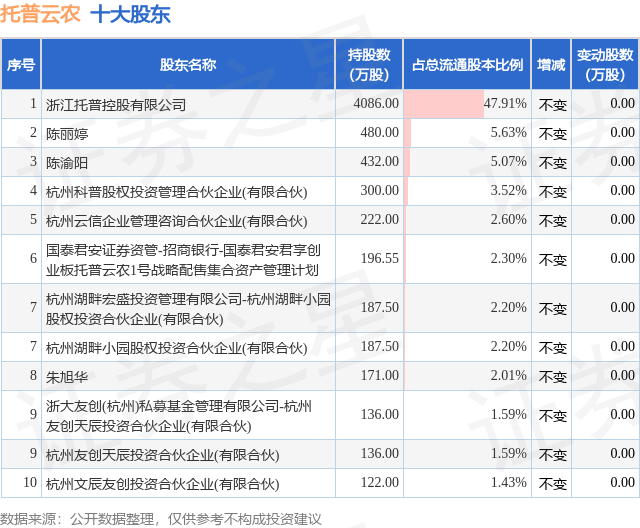Select the 增减 column header
640x528 pixels.
tap(551, 64)
